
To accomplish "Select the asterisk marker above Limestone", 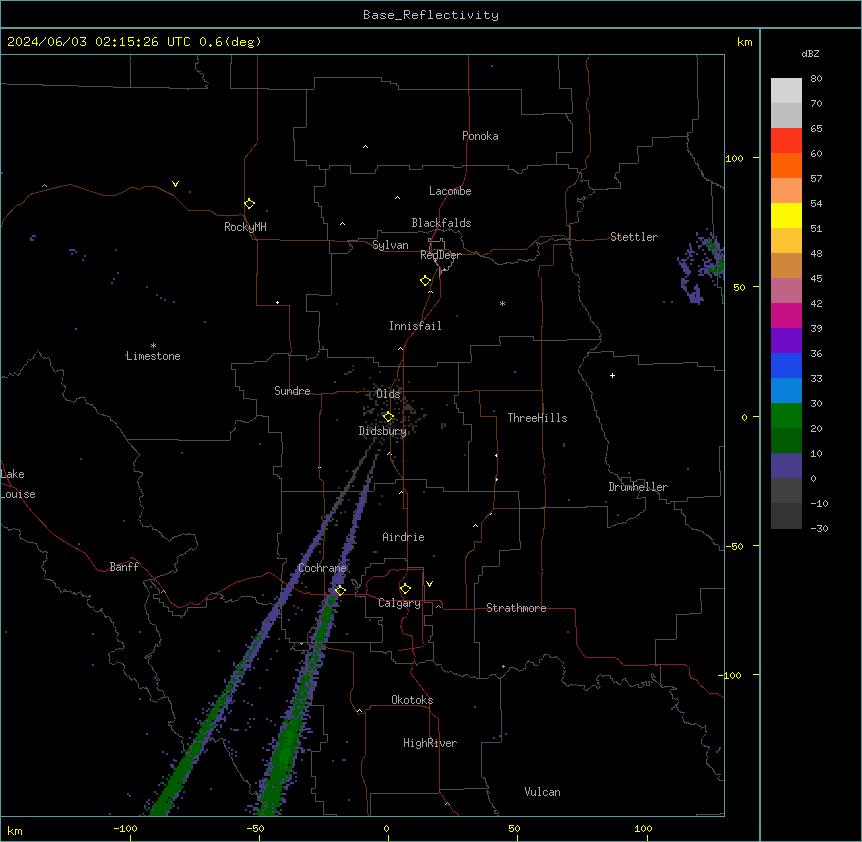I will coord(153,346).
